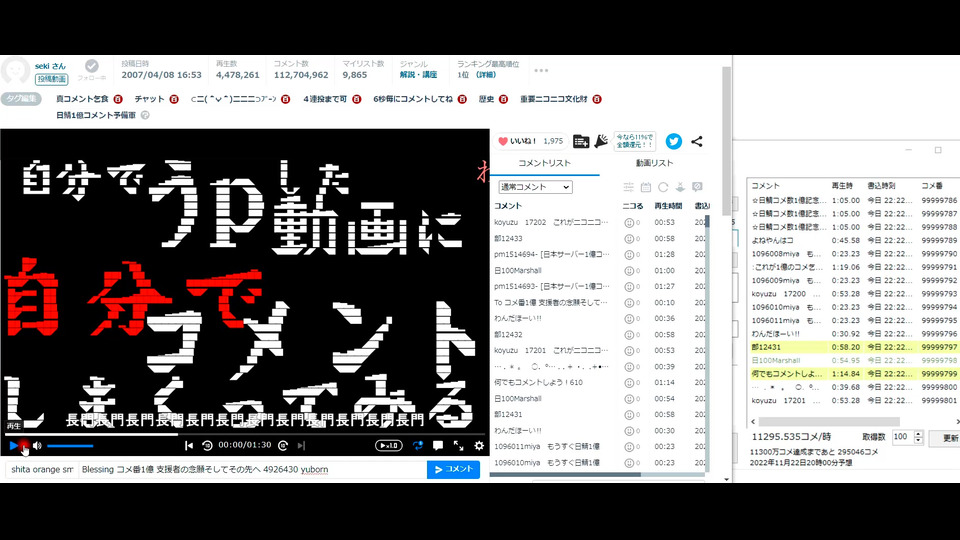
Task: Switch to the 動画リスト tab
Action: coord(654,163)
